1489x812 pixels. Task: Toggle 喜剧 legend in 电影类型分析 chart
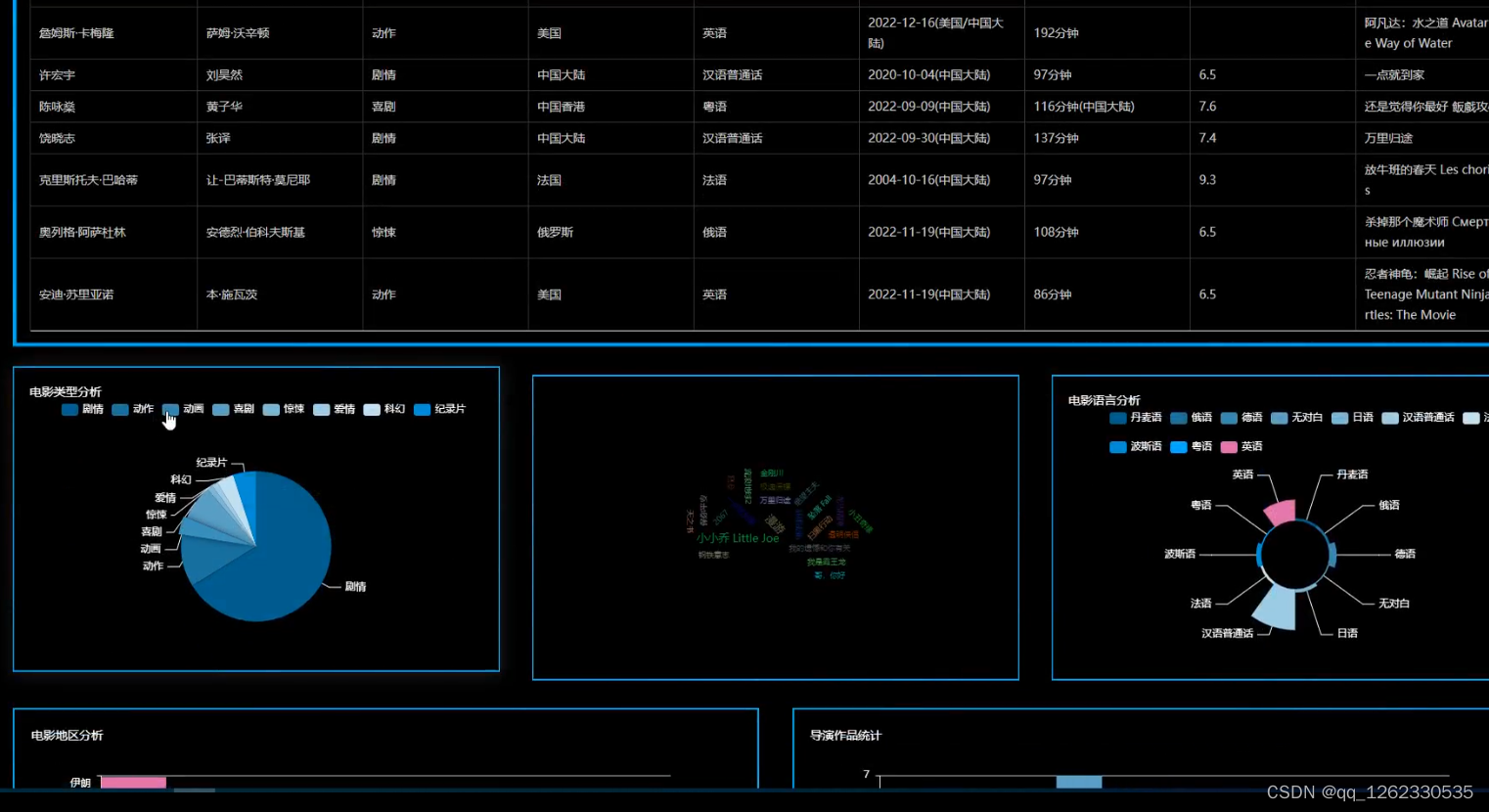(x=234, y=409)
